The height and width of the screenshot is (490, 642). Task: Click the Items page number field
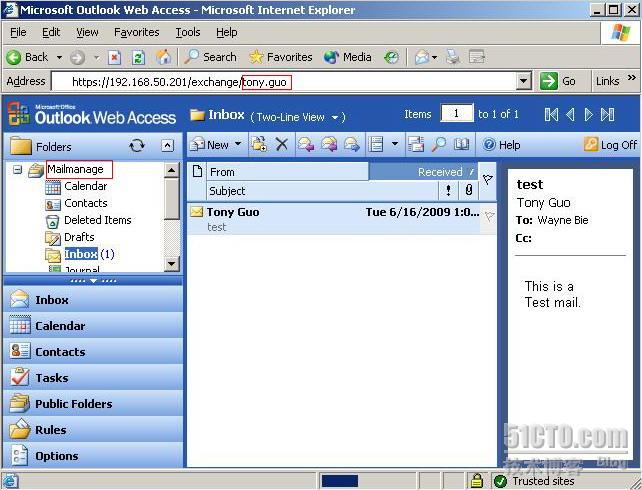[x=457, y=113]
